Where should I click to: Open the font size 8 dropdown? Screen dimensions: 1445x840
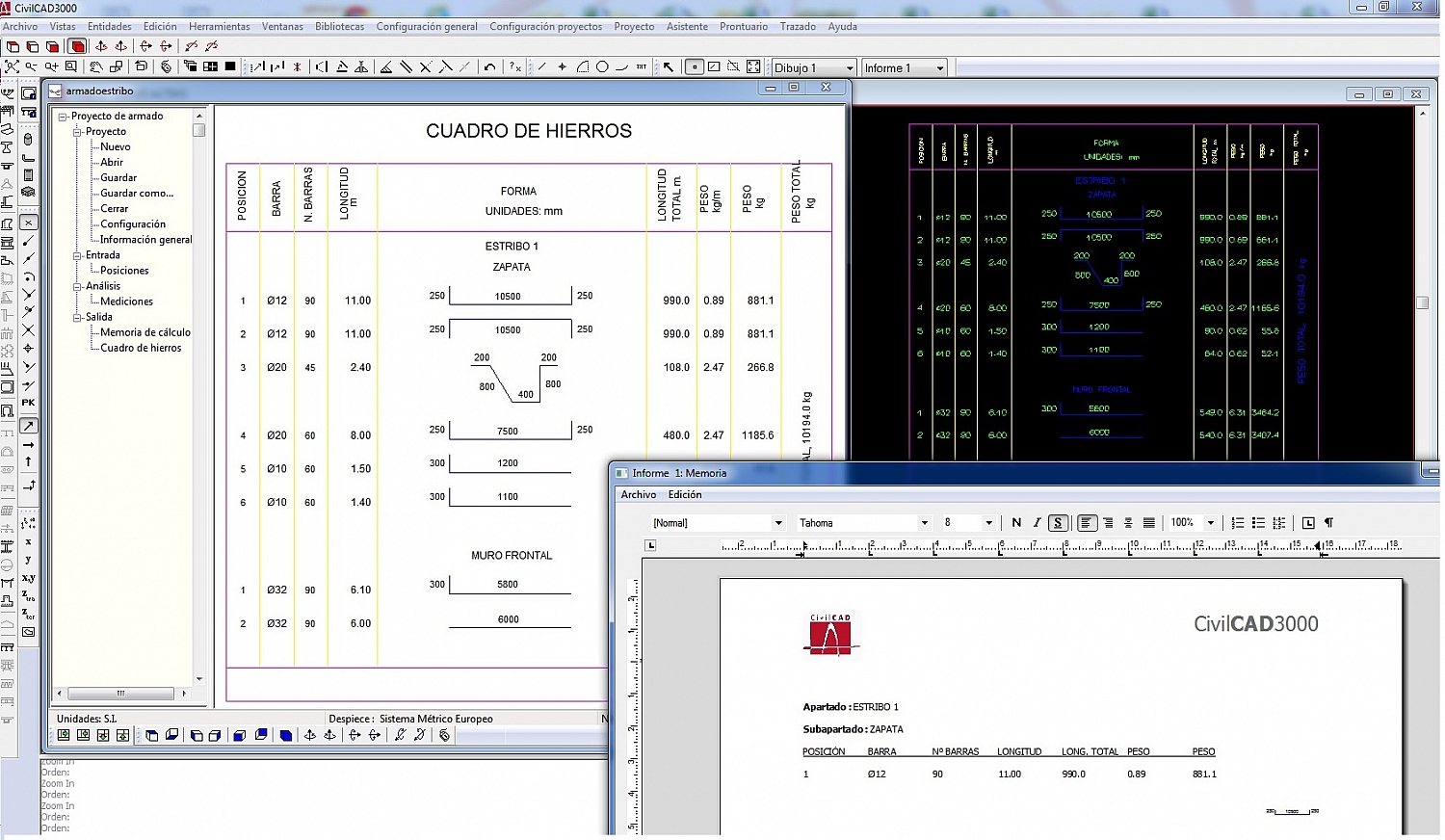(988, 523)
